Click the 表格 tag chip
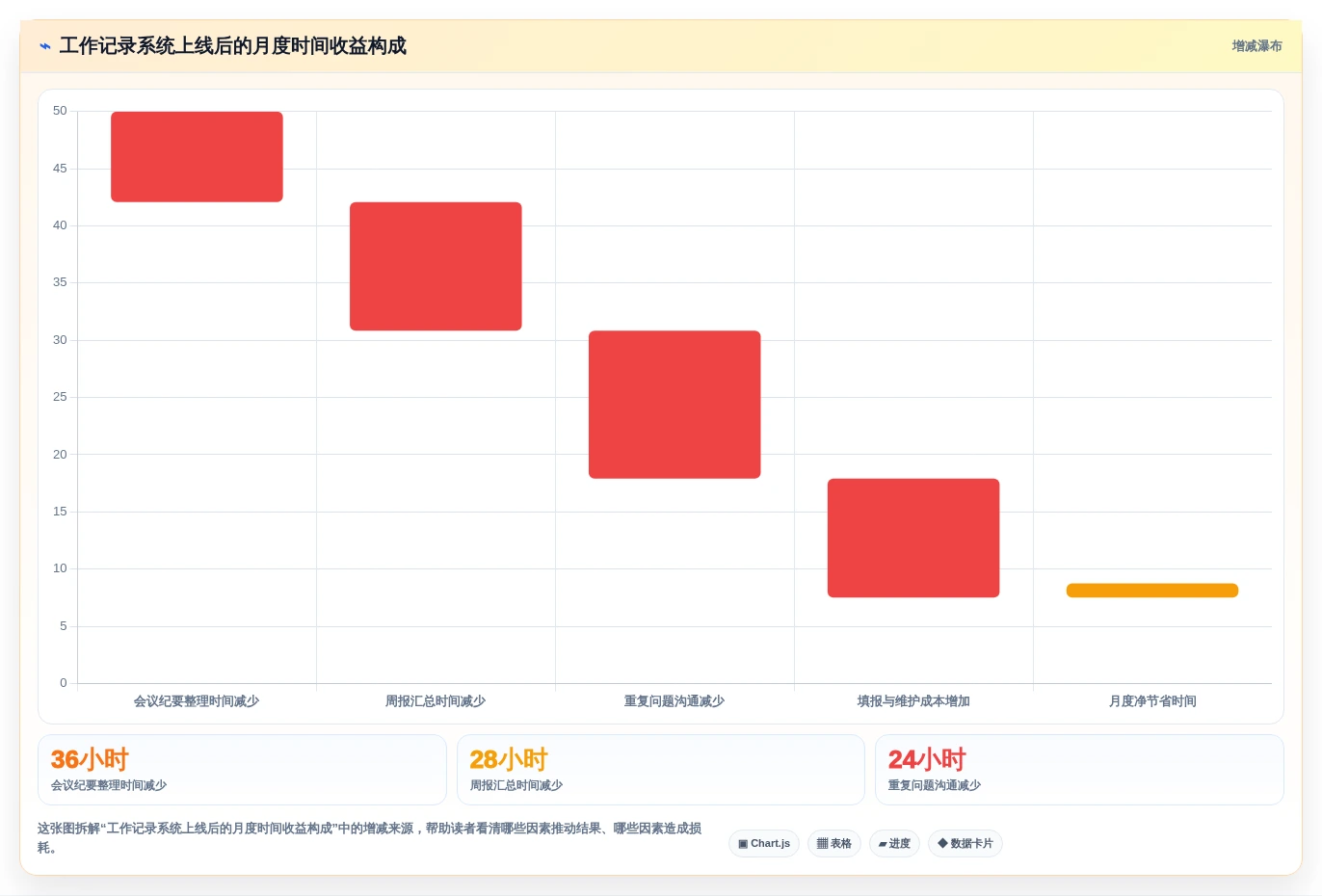Screen dimensions: 1322x896 coord(834,844)
